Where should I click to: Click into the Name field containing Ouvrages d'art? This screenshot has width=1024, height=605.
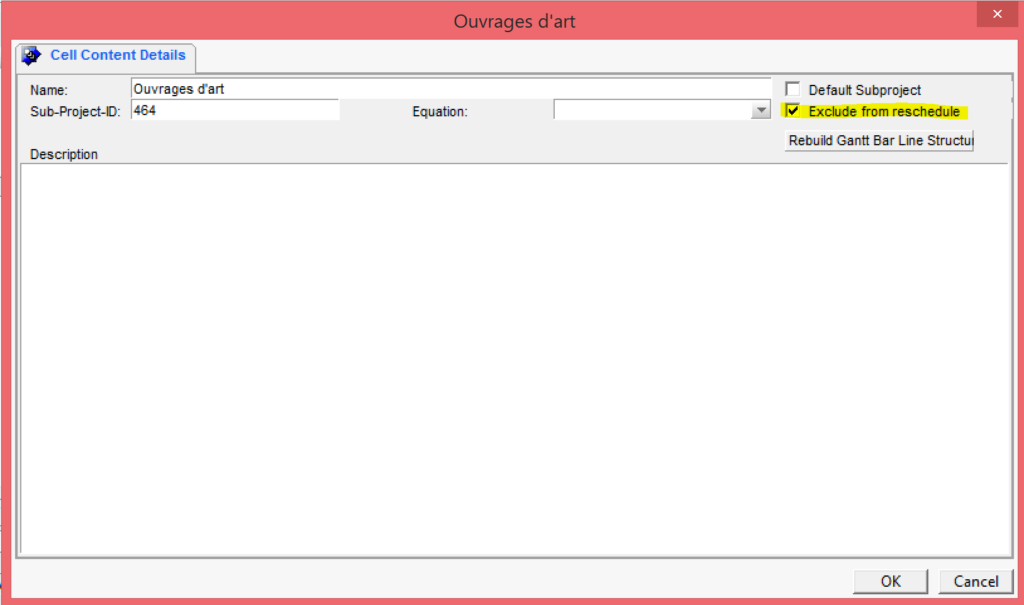pos(451,89)
